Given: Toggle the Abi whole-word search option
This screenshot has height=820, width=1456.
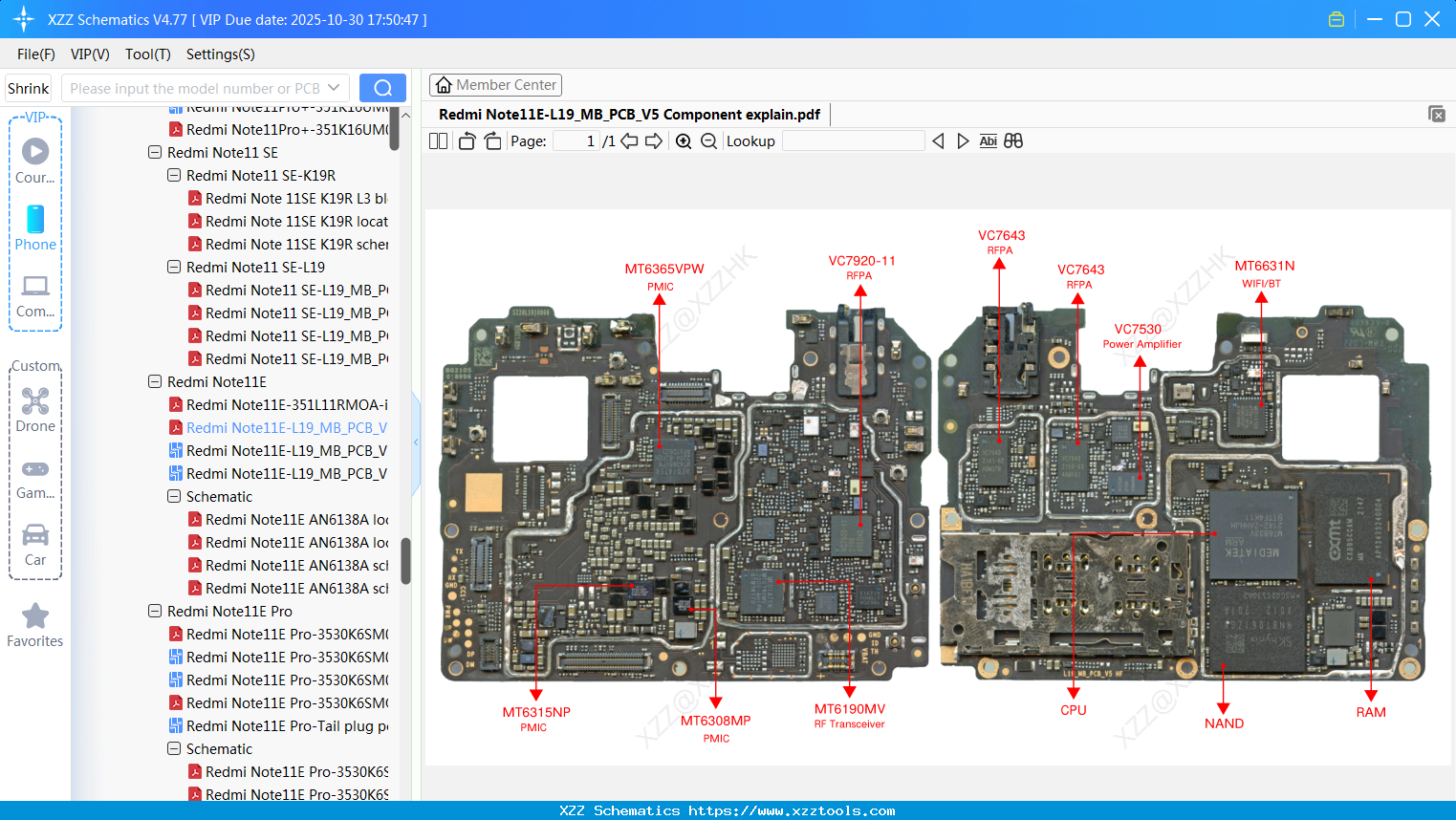Looking at the screenshot, I should (988, 140).
